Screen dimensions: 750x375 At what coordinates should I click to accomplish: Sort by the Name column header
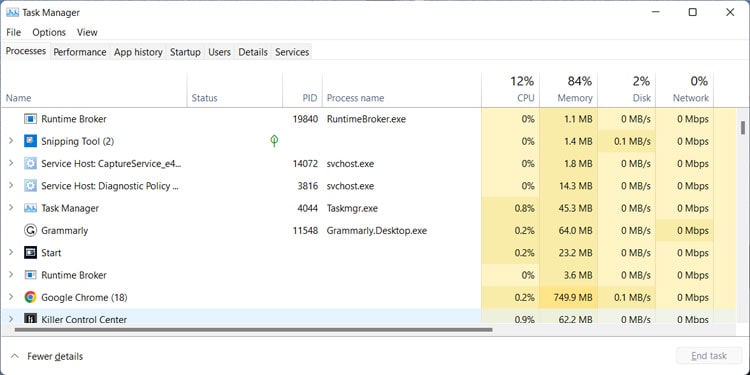tap(94, 89)
